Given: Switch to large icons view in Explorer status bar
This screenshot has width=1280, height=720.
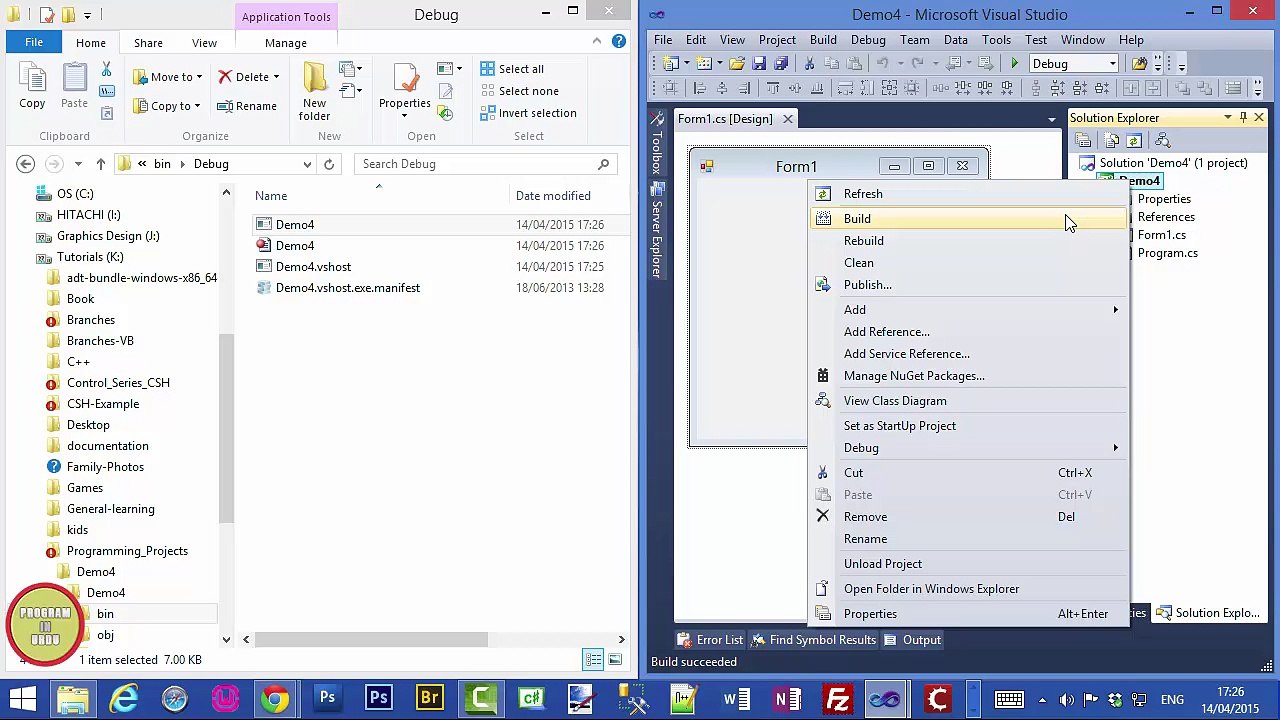Looking at the screenshot, I should tap(615, 660).
